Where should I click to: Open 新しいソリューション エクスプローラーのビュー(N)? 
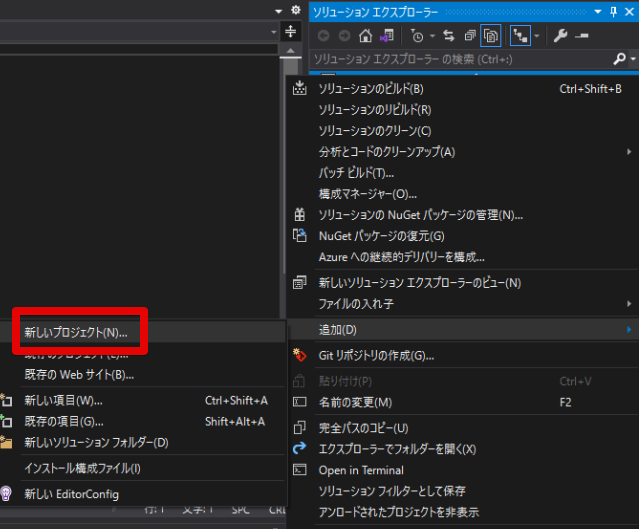click(x=462, y=283)
